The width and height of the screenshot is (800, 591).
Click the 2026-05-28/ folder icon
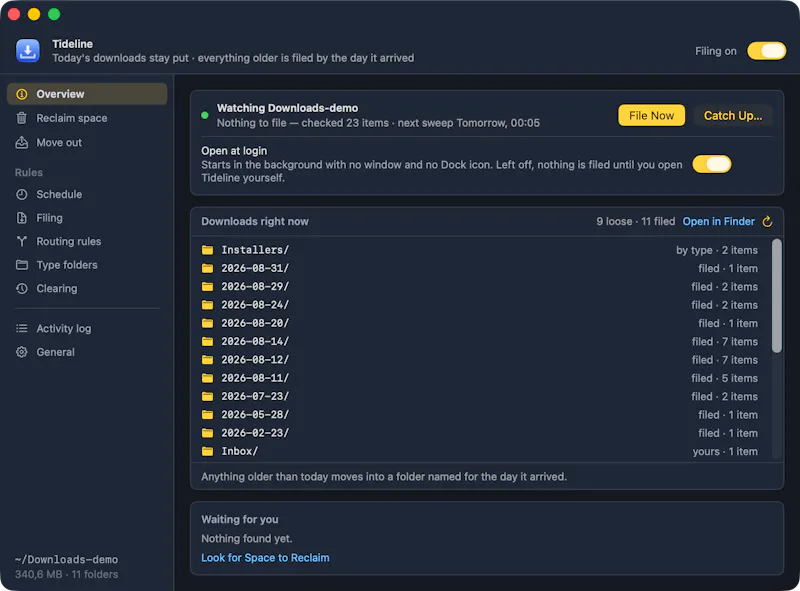click(207, 414)
